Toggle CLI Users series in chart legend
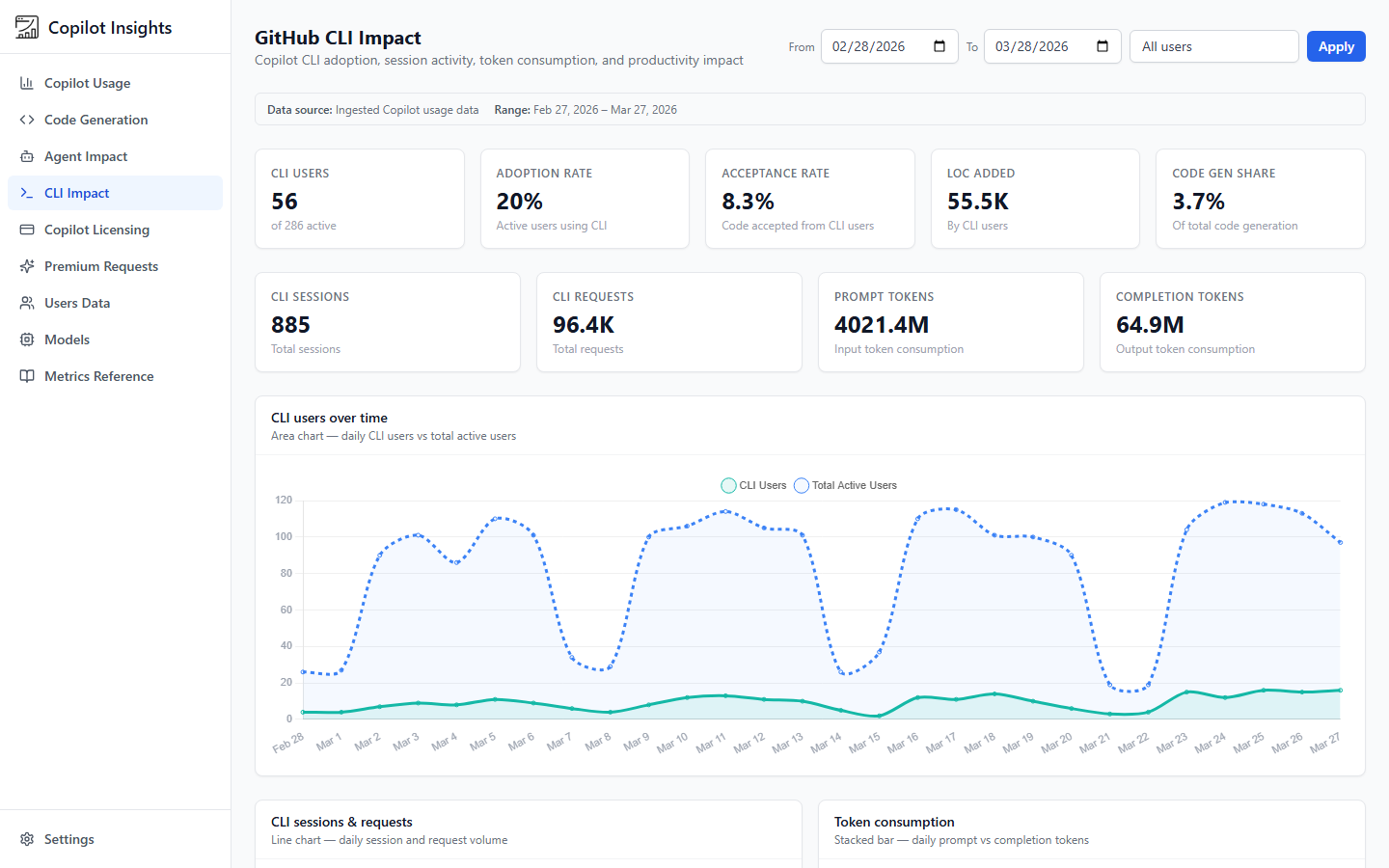Image resolution: width=1389 pixels, height=868 pixels. [754, 485]
